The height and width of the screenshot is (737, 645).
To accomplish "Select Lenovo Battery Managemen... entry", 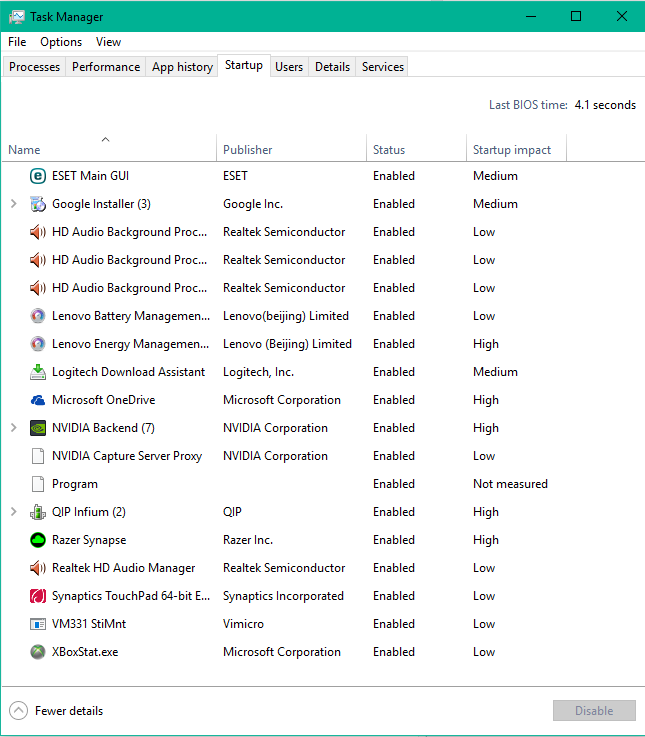I will (x=131, y=316).
